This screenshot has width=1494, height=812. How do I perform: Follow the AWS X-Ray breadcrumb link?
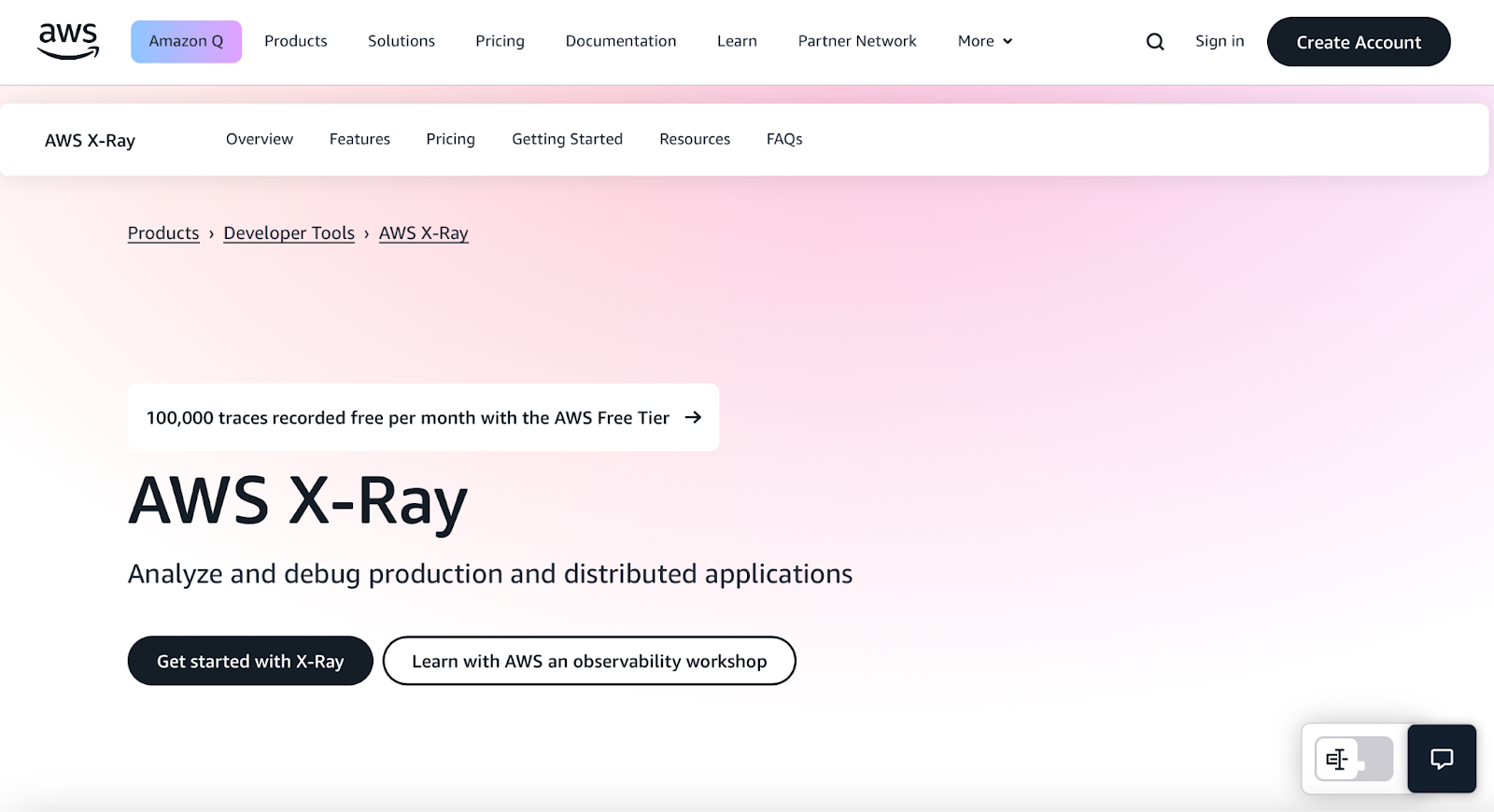pos(423,233)
